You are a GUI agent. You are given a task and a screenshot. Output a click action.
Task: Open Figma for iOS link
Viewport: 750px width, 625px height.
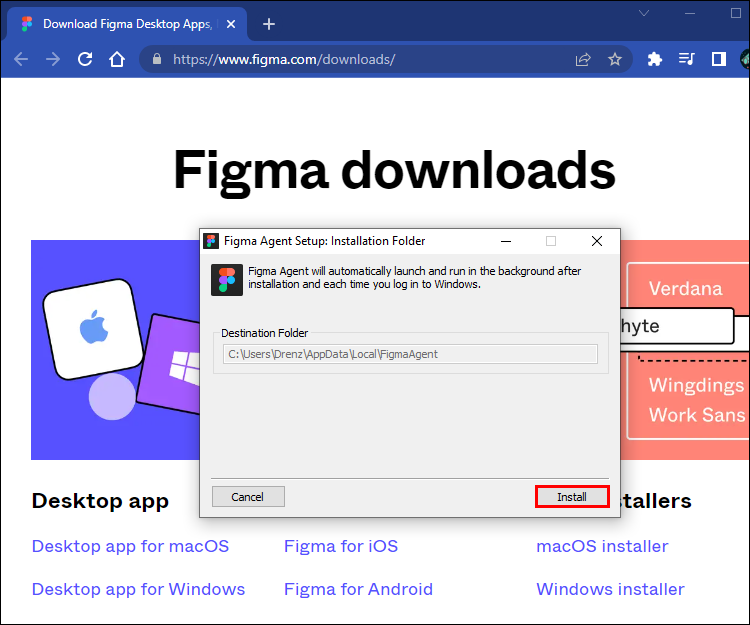click(341, 546)
